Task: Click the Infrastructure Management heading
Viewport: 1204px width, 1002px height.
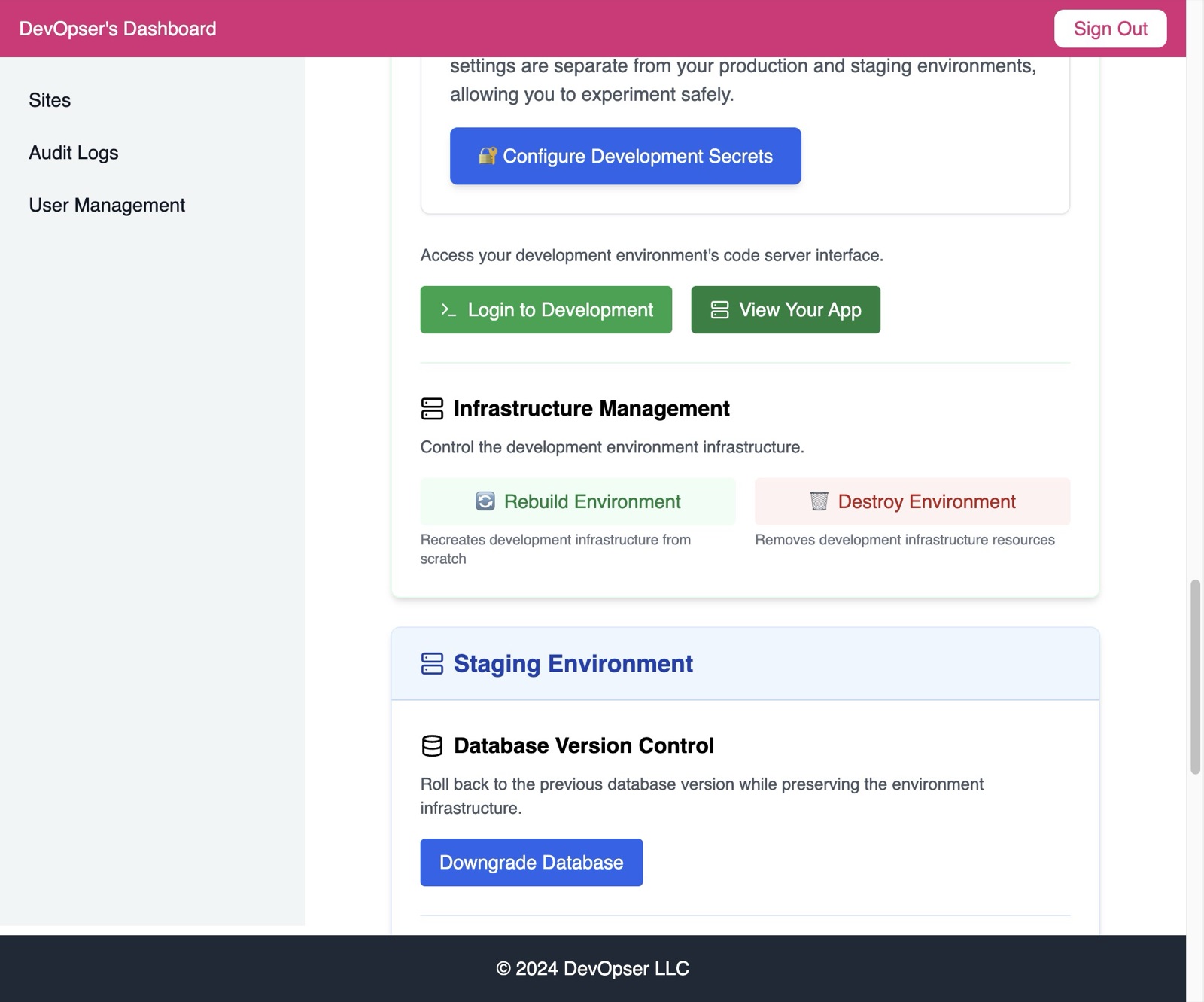Action: 591,409
